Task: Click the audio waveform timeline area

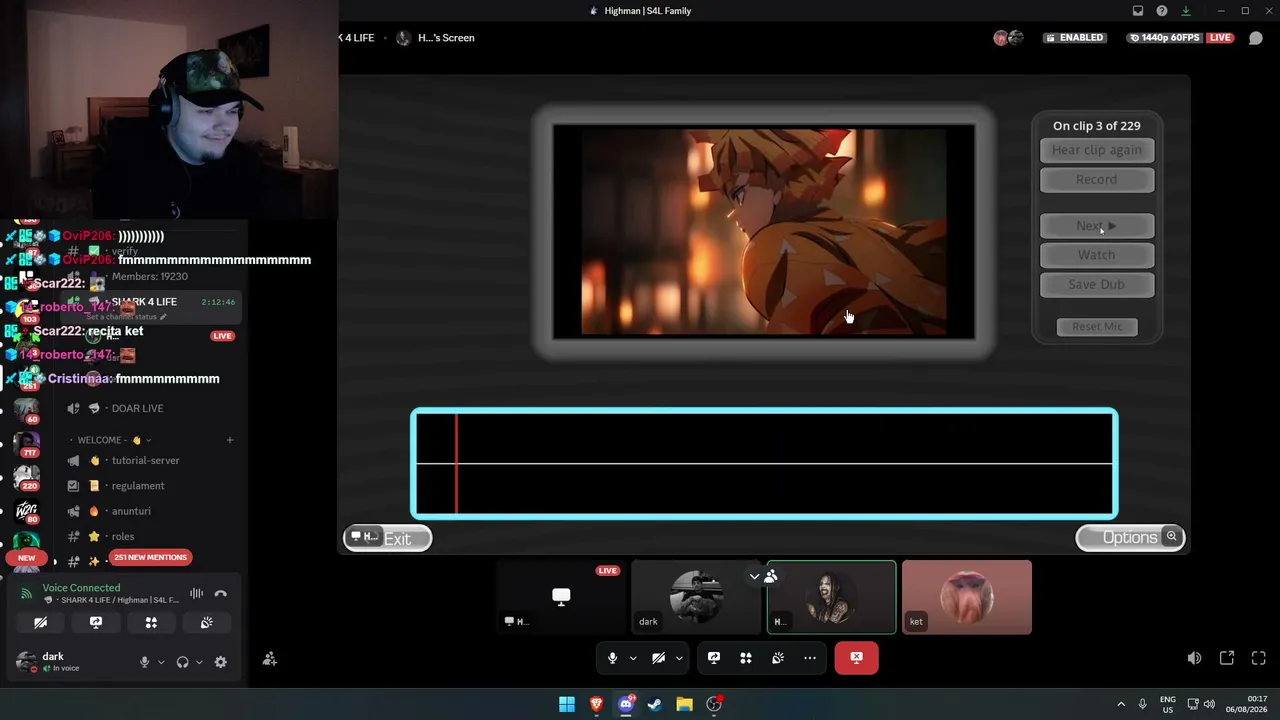Action: (x=764, y=464)
